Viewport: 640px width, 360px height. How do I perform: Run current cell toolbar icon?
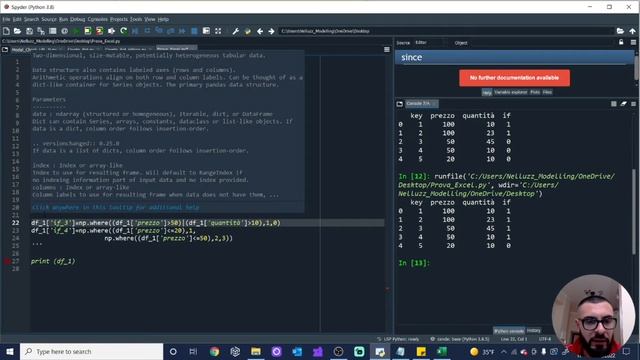[x=88, y=31]
